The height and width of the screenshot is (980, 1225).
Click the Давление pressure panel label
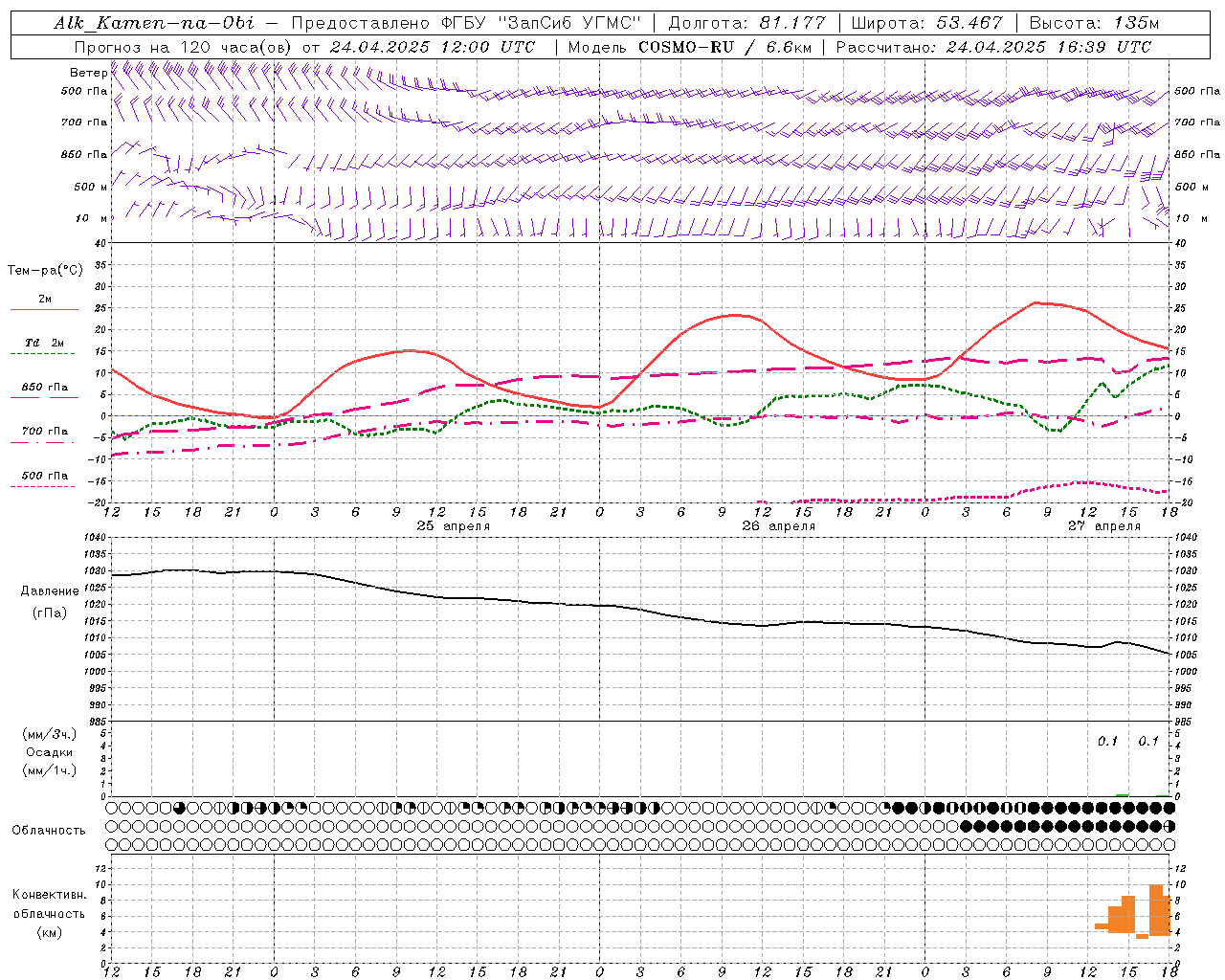pyautogui.click(x=49, y=591)
